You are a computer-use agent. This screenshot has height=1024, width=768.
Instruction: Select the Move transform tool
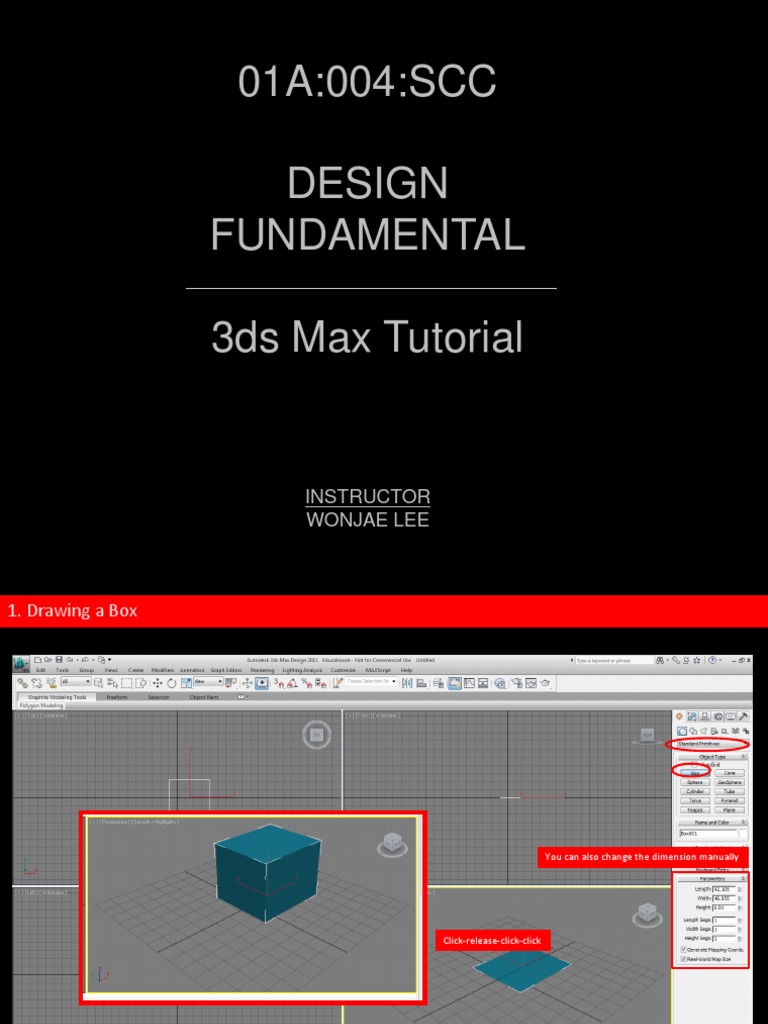tap(157, 683)
